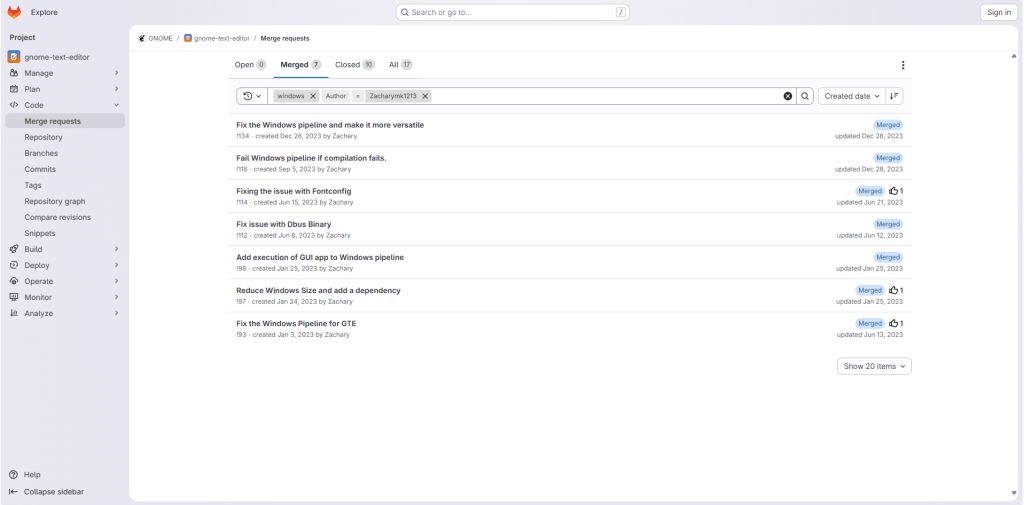Open 'Fail Windows pipeline if compilation fails.'
The width and height of the screenshot is (1024, 505).
coord(312,158)
